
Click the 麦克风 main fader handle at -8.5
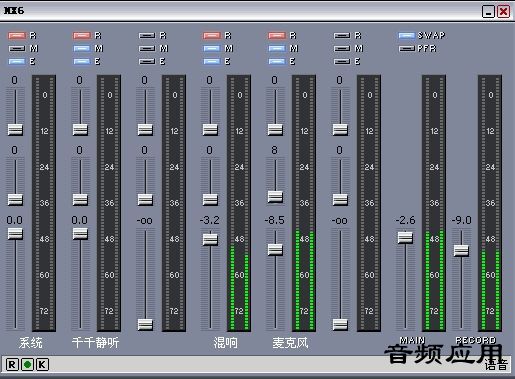[x=275, y=250]
